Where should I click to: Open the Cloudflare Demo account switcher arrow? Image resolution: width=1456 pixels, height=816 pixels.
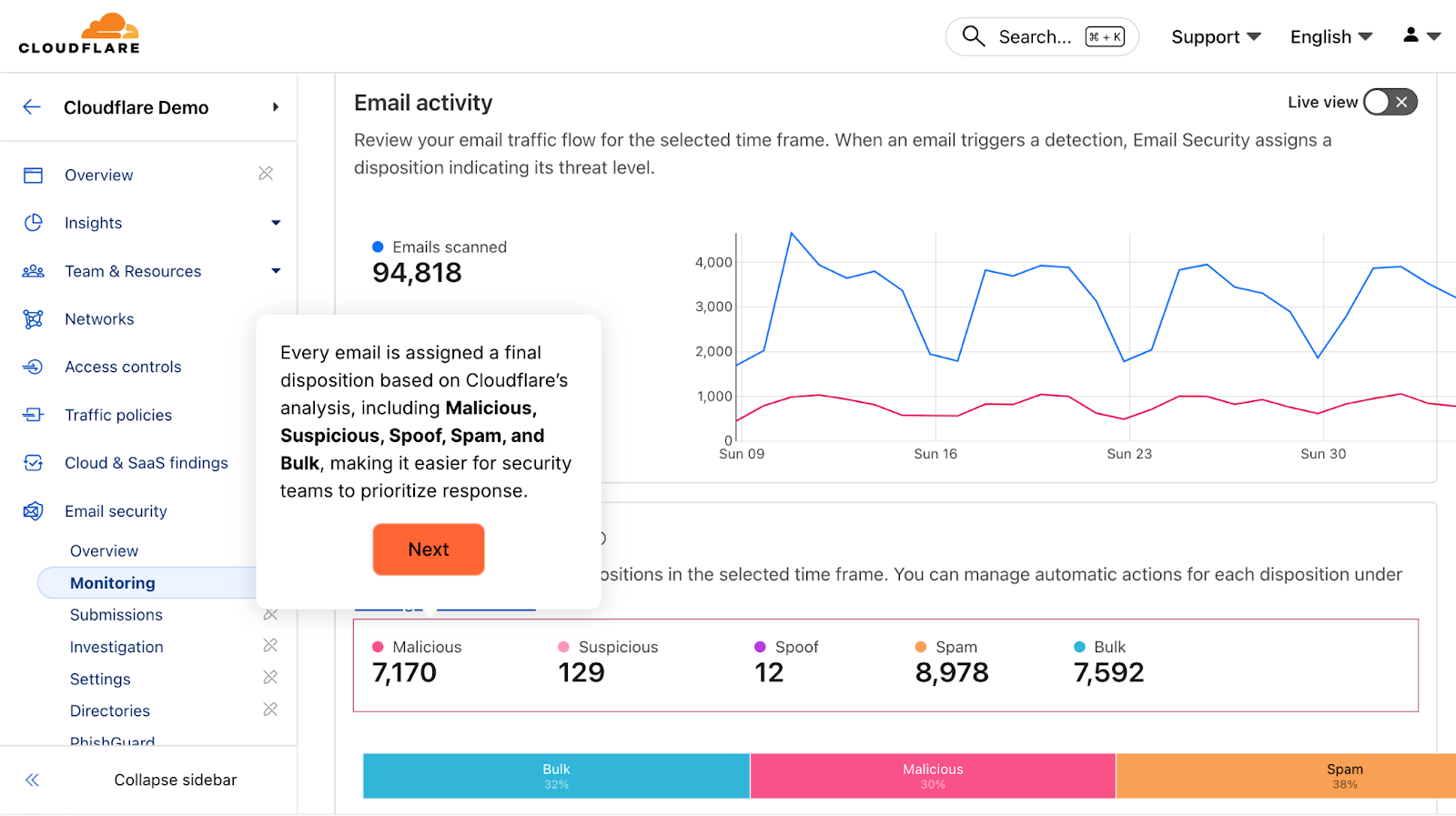coord(276,107)
